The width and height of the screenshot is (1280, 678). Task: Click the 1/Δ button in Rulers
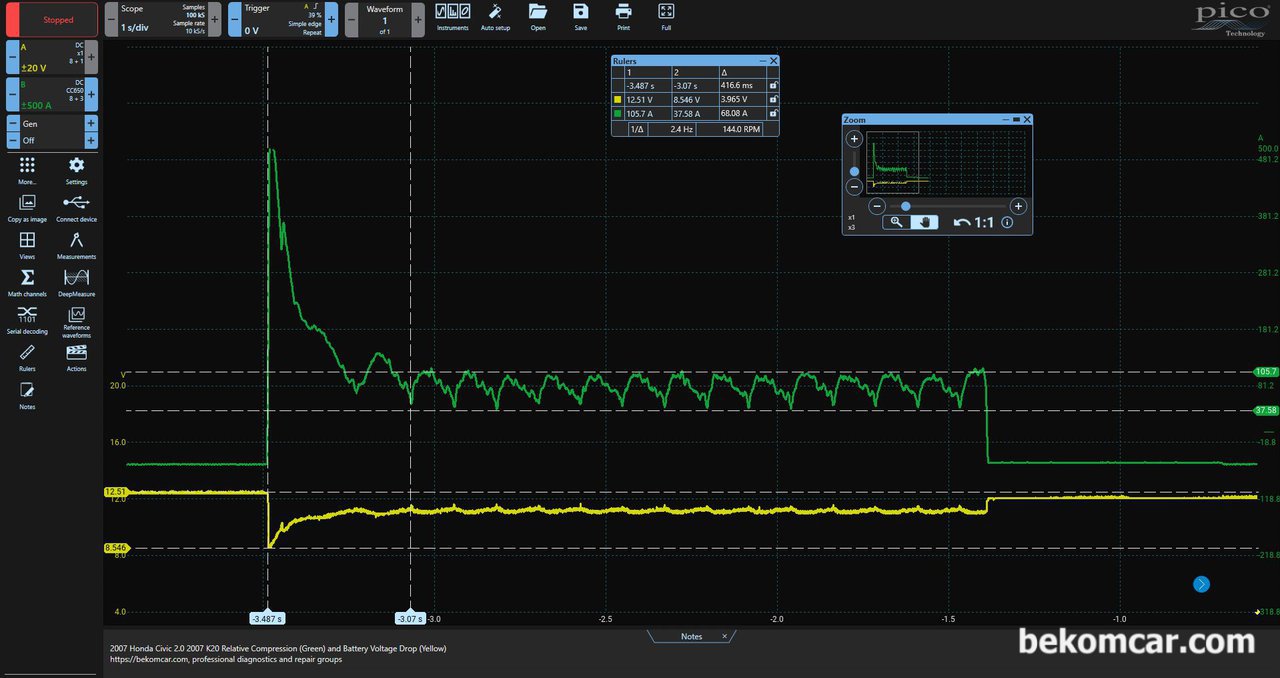point(636,129)
